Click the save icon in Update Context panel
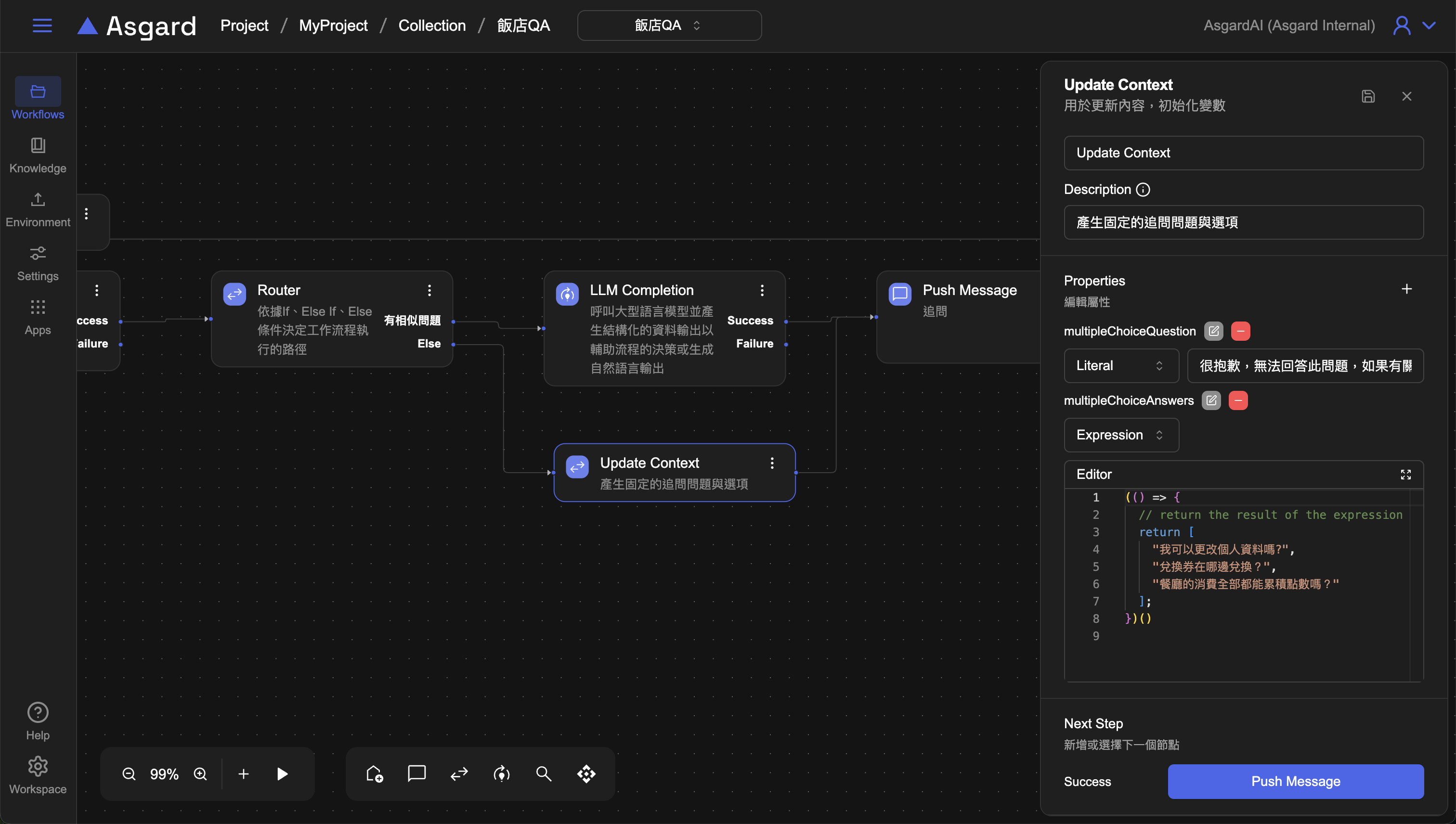 click(x=1368, y=96)
